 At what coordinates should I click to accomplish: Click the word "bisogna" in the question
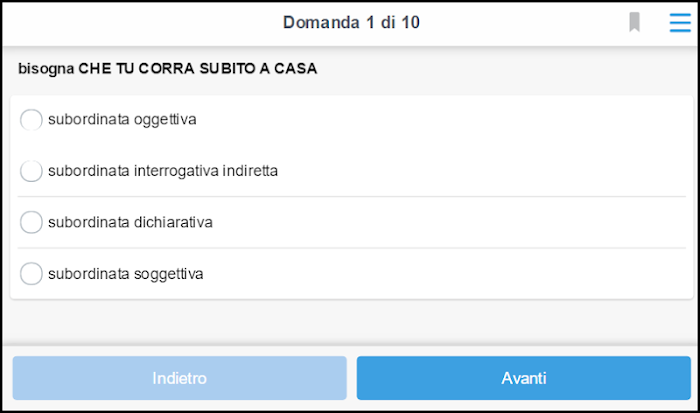point(46,69)
